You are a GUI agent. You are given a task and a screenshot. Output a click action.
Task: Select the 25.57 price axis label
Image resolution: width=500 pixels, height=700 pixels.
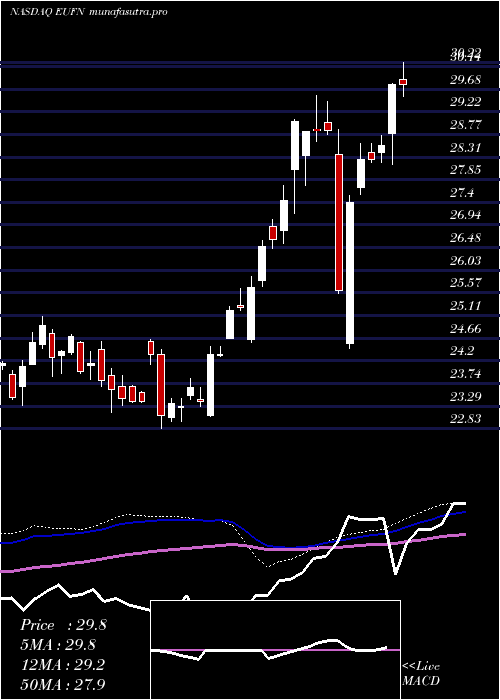click(x=465, y=283)
